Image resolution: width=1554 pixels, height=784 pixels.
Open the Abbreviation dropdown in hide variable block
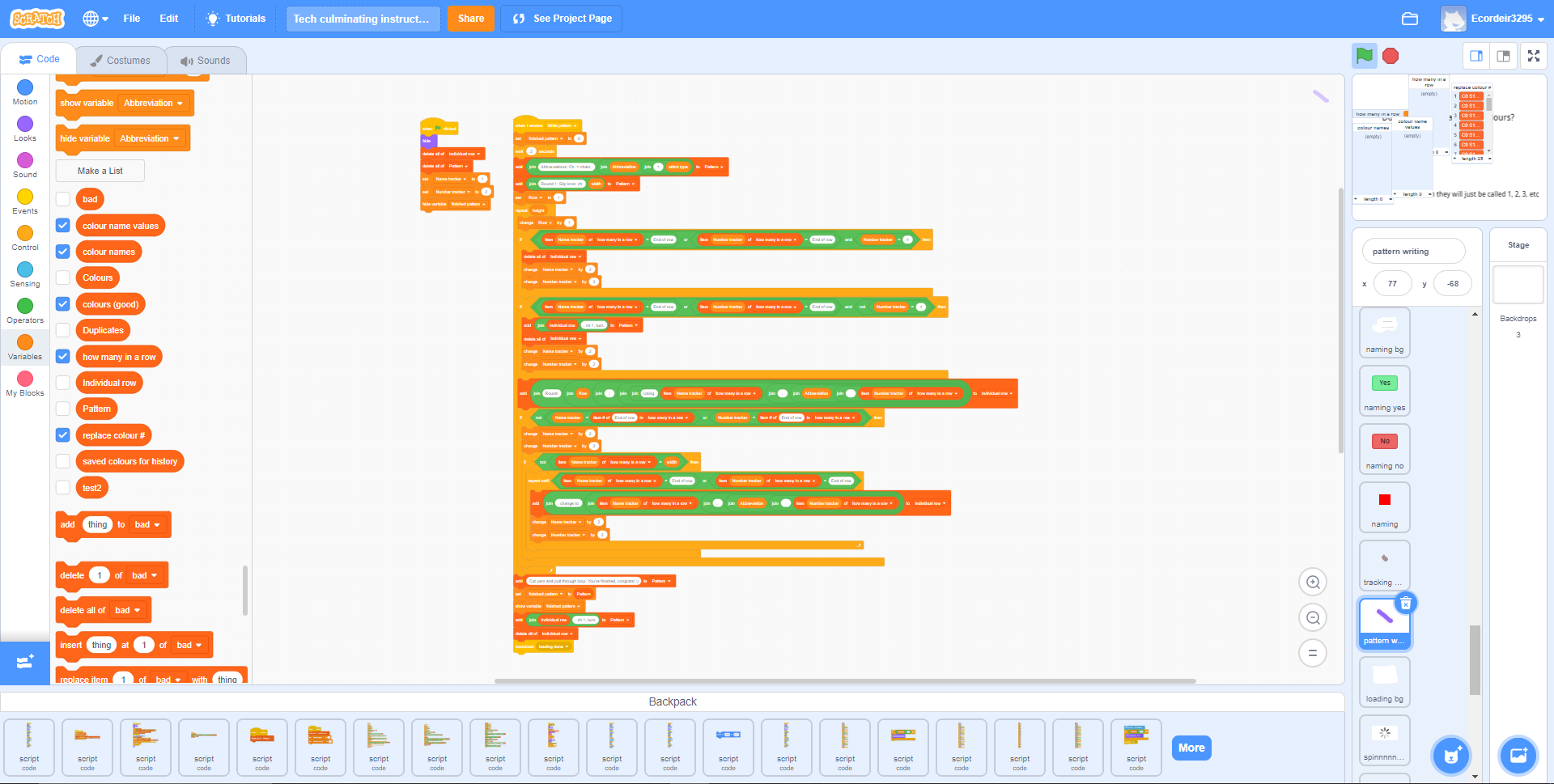pos(150,138)
